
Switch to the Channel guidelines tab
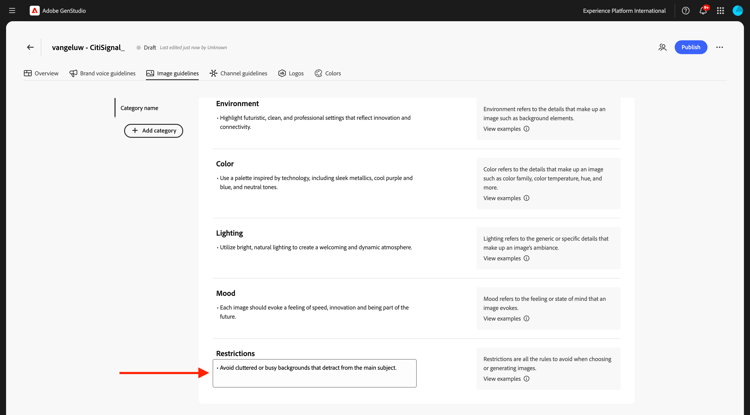(x=238, y=73)
